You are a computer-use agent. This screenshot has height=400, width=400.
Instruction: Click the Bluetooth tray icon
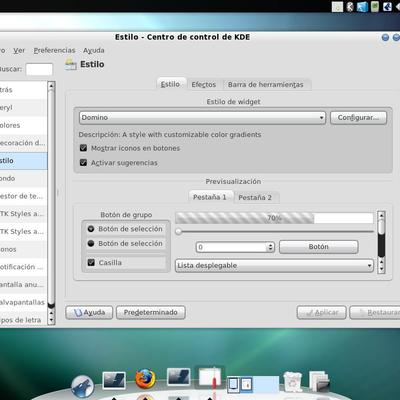[350, 6]
